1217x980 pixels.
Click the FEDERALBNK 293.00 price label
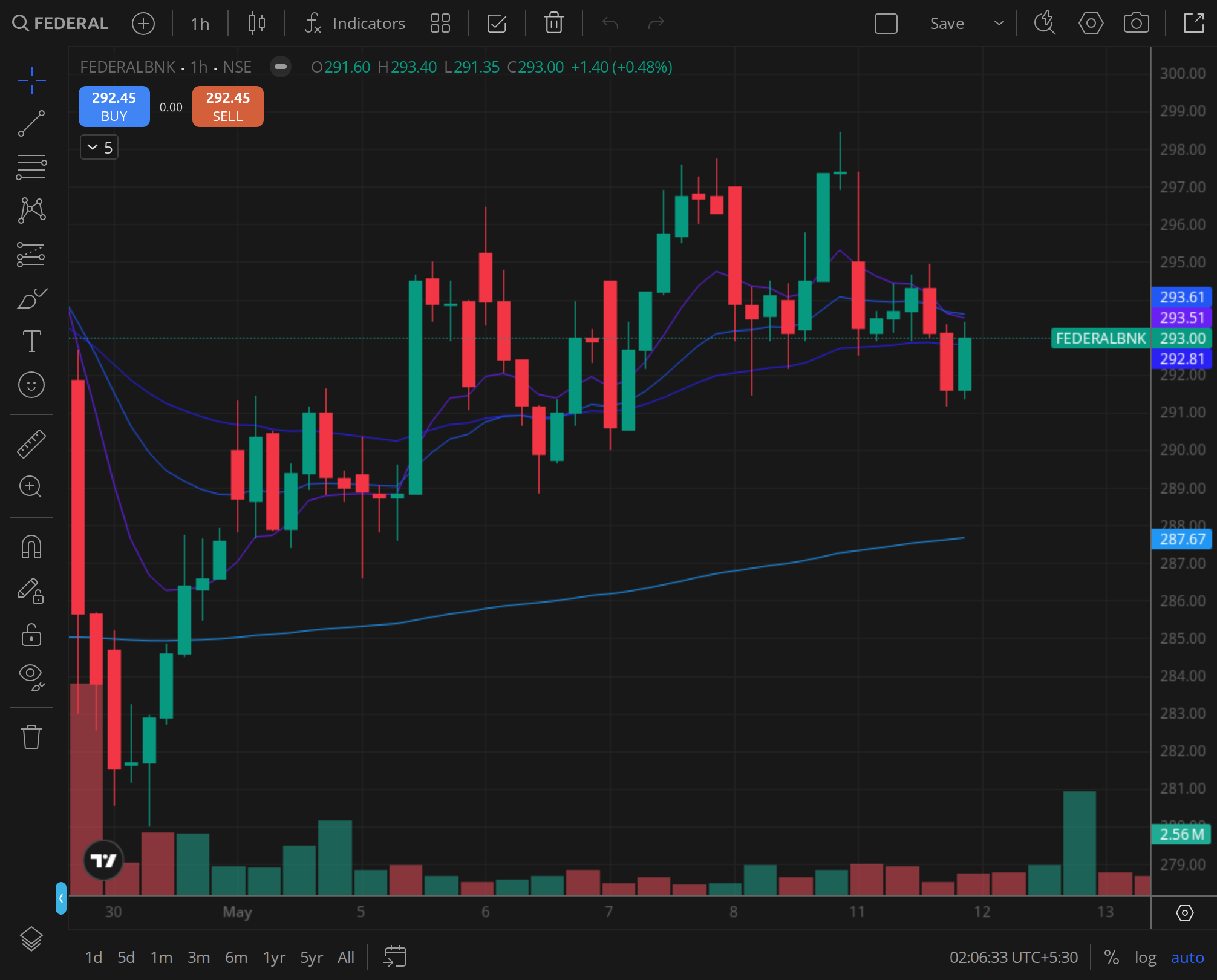[1131, 338]
